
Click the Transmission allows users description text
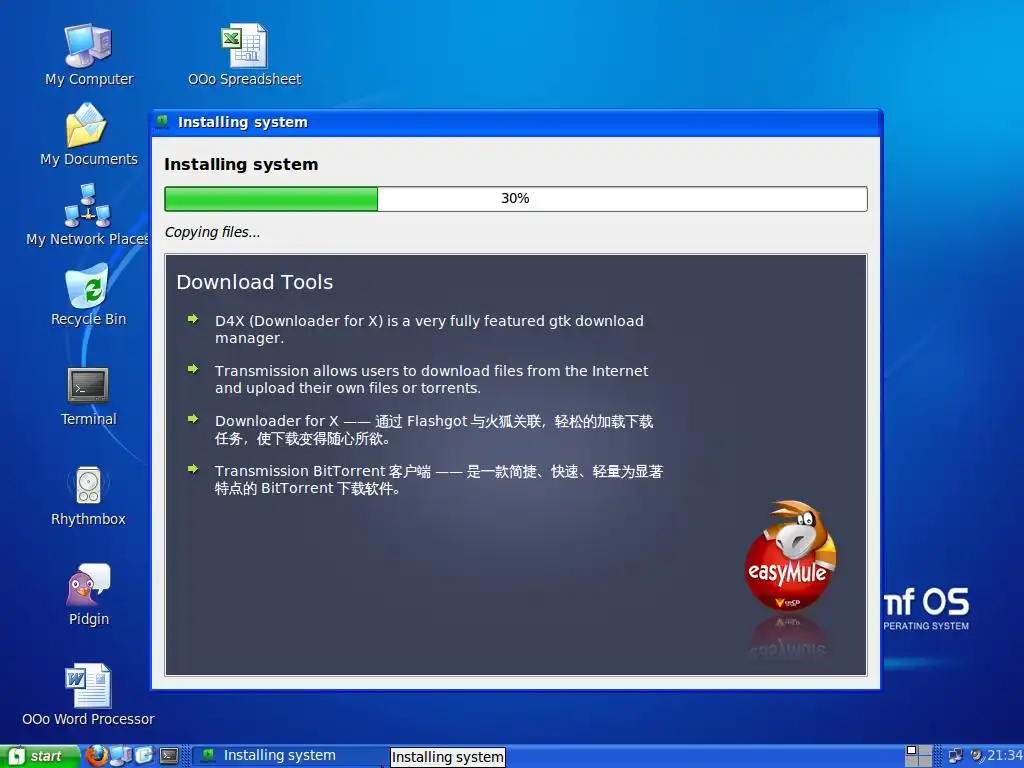coord(432,379)
